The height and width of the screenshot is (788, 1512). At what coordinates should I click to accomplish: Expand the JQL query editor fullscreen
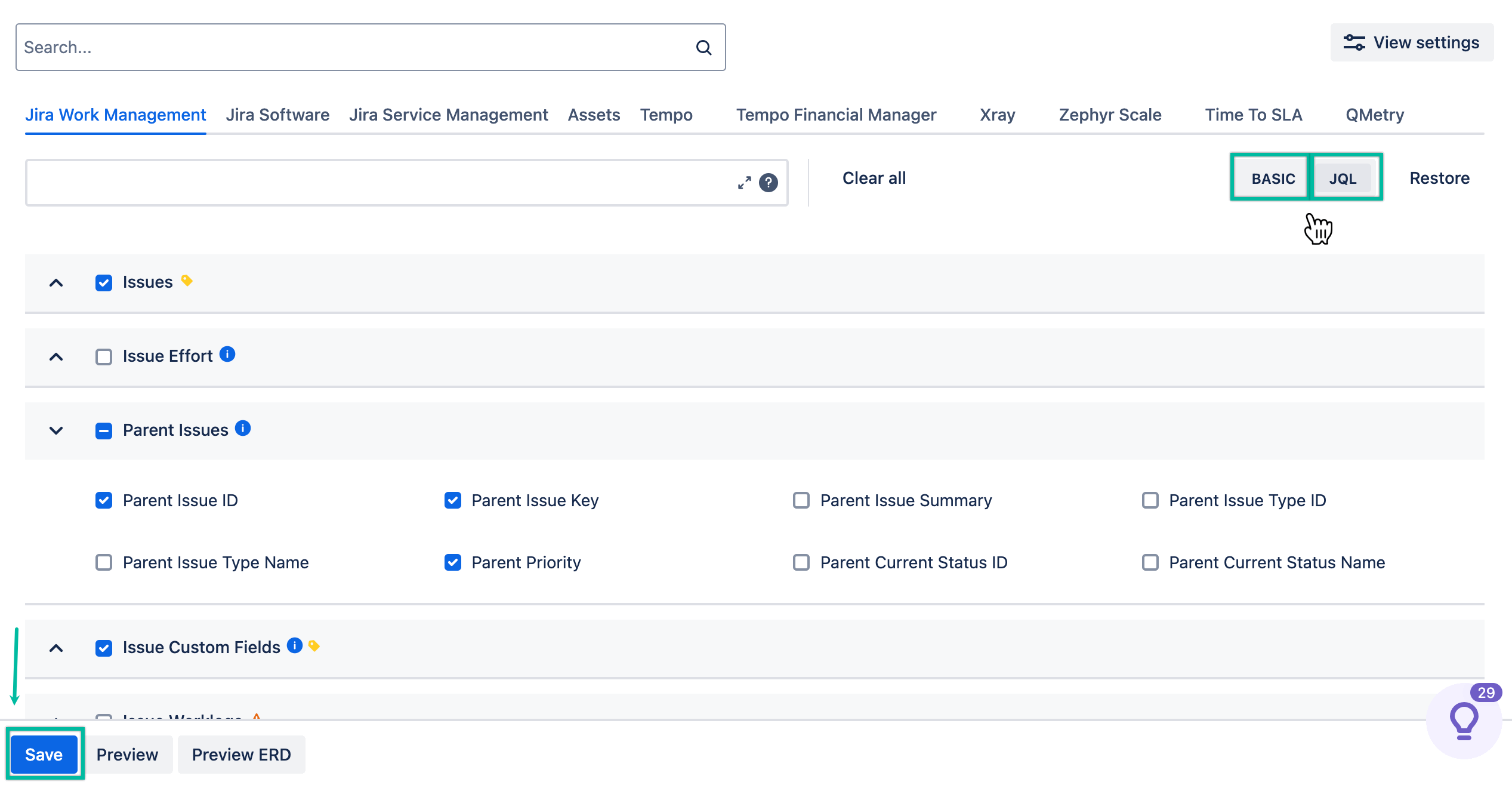[x=743, y=183]
